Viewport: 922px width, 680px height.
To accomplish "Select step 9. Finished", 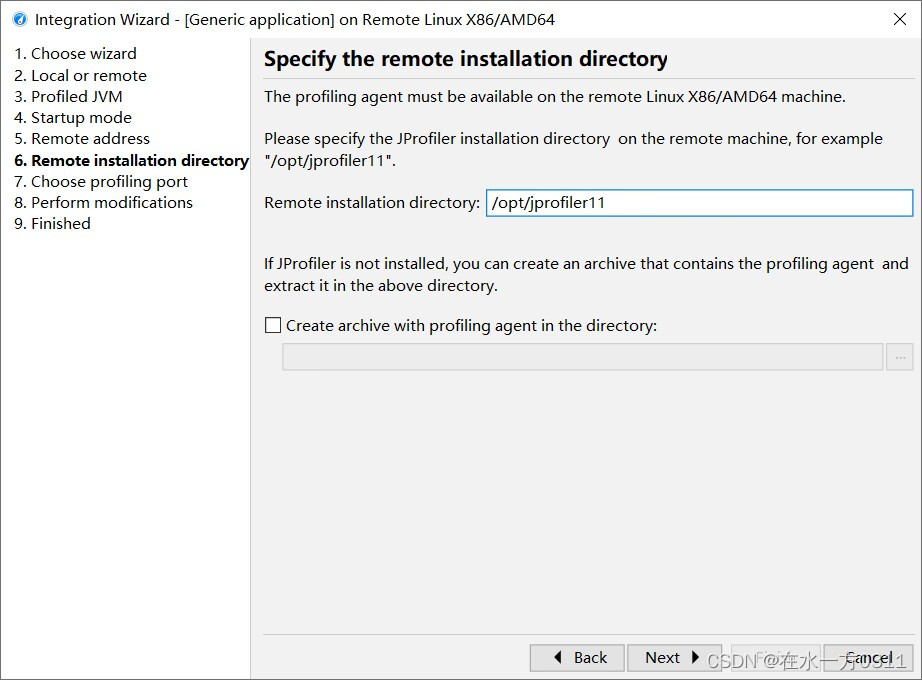I will point(52,224).
